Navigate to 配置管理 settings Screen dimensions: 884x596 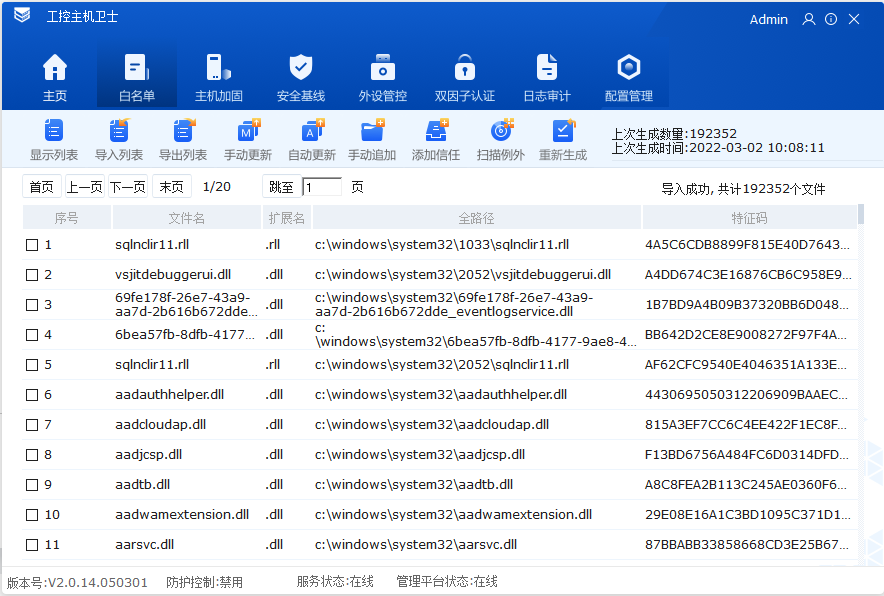pyautogui.click(x=628, y=75)
